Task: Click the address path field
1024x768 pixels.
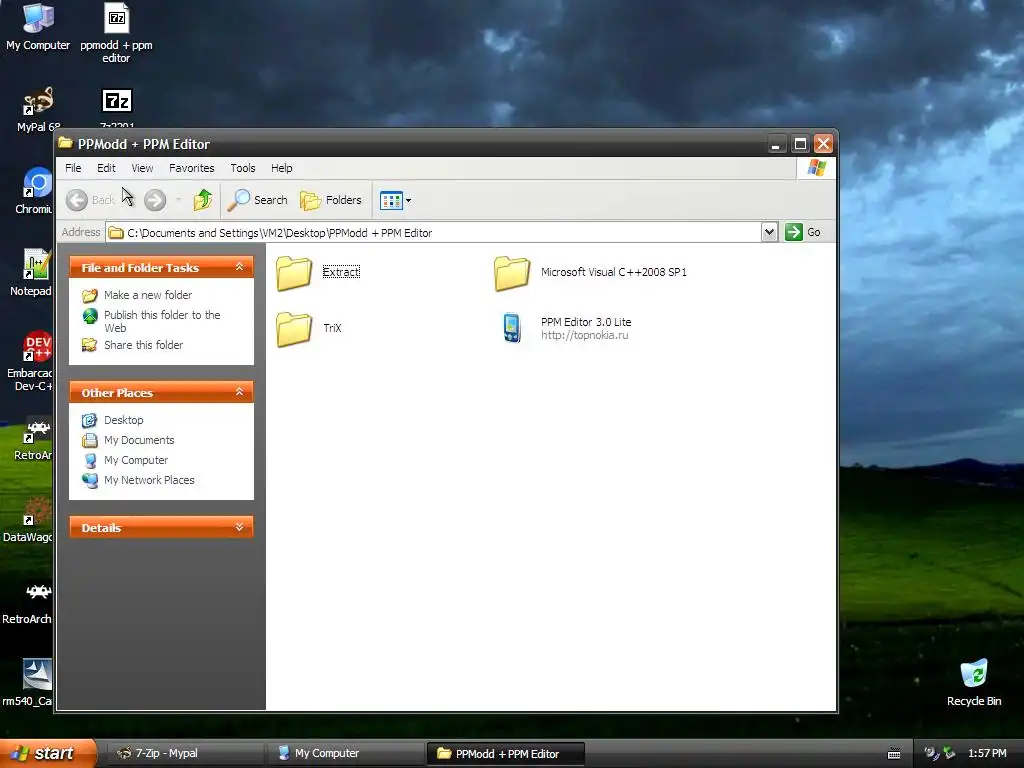Action: (434, 232)
